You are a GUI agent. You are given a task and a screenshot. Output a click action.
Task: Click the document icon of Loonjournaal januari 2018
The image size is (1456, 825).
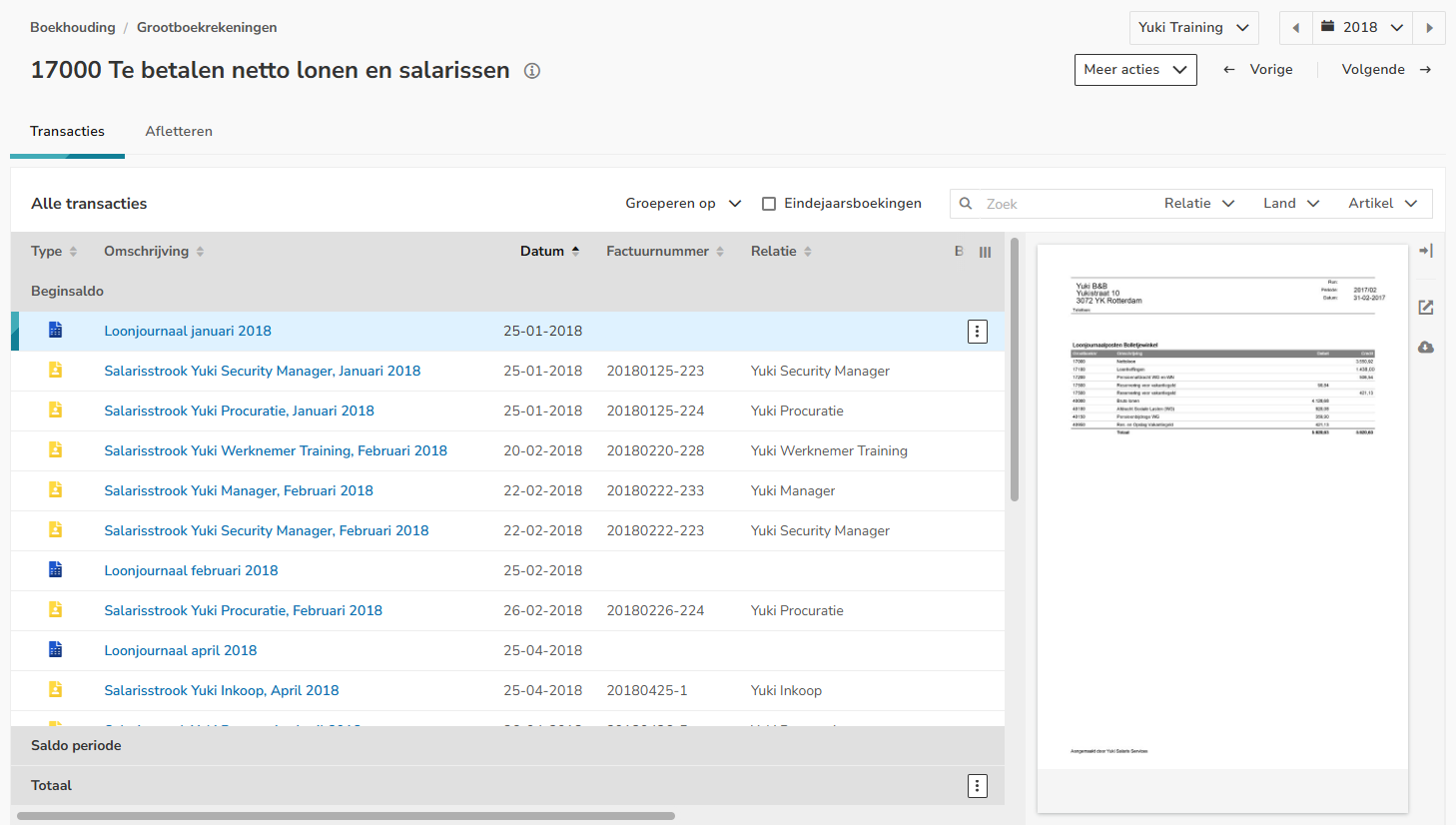click(x=56, y=330)
